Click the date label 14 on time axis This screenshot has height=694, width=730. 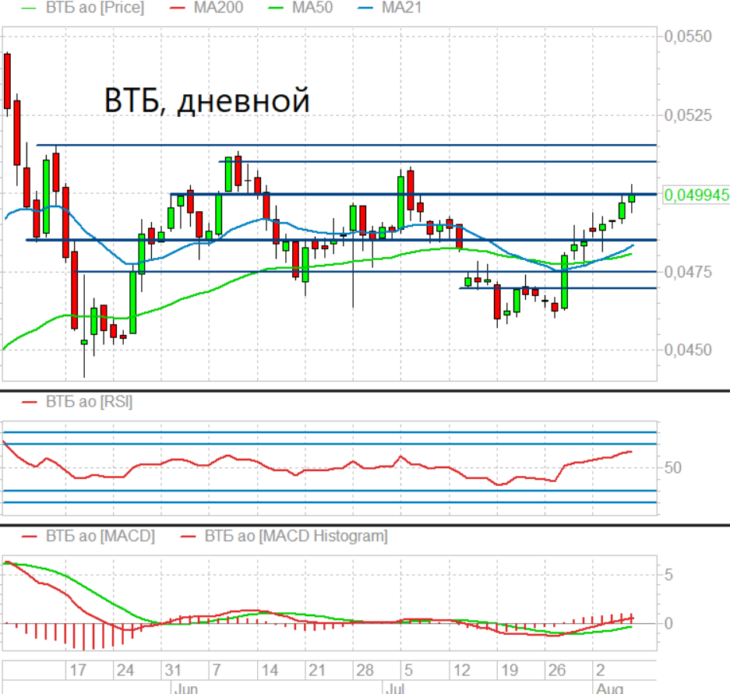pyautogui.click(x=269, y=670)
